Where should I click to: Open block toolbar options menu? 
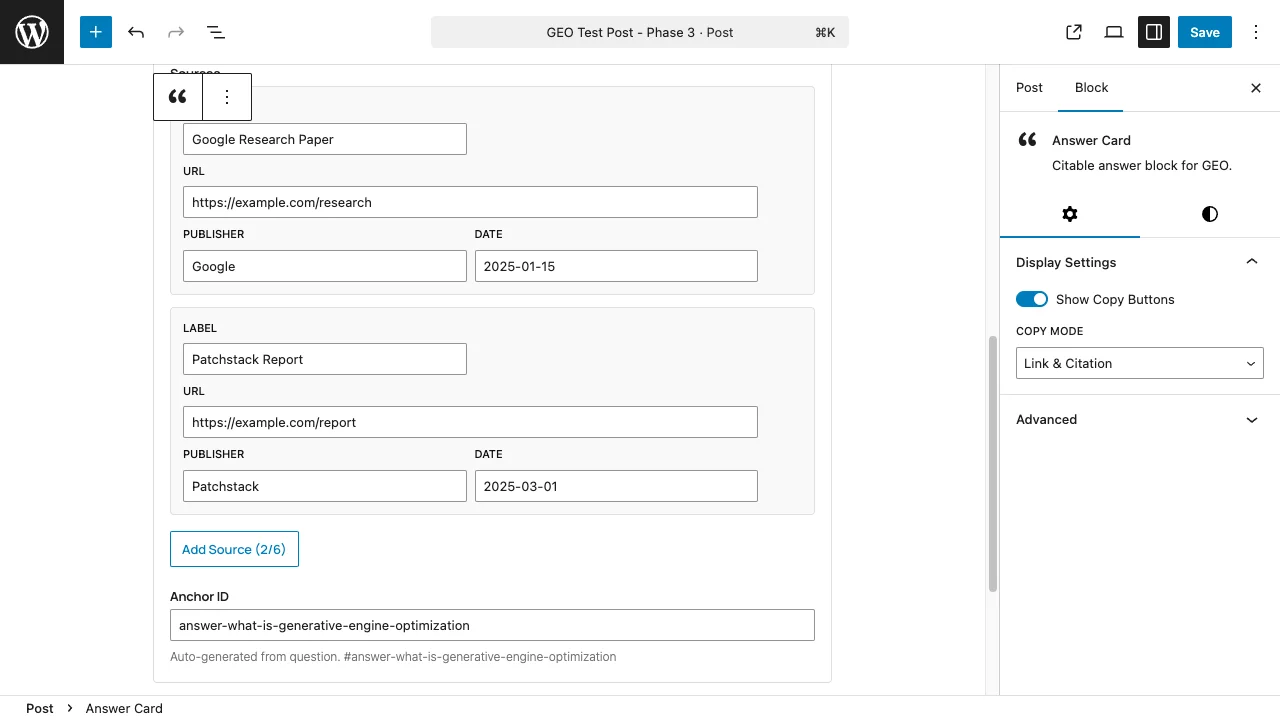[227, 97]
